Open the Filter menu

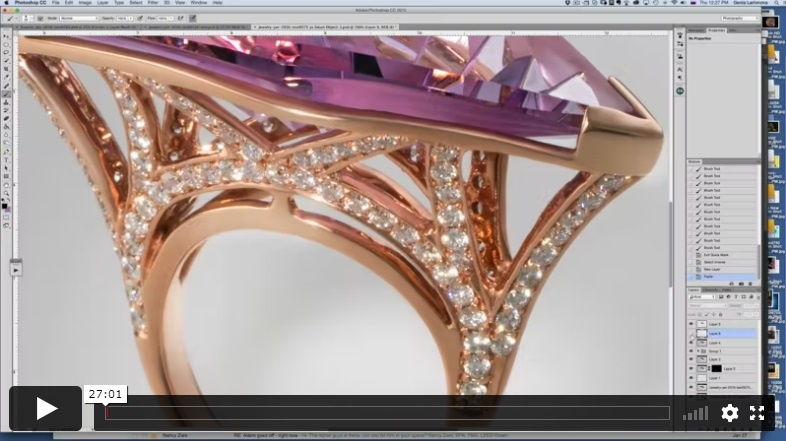153,3
